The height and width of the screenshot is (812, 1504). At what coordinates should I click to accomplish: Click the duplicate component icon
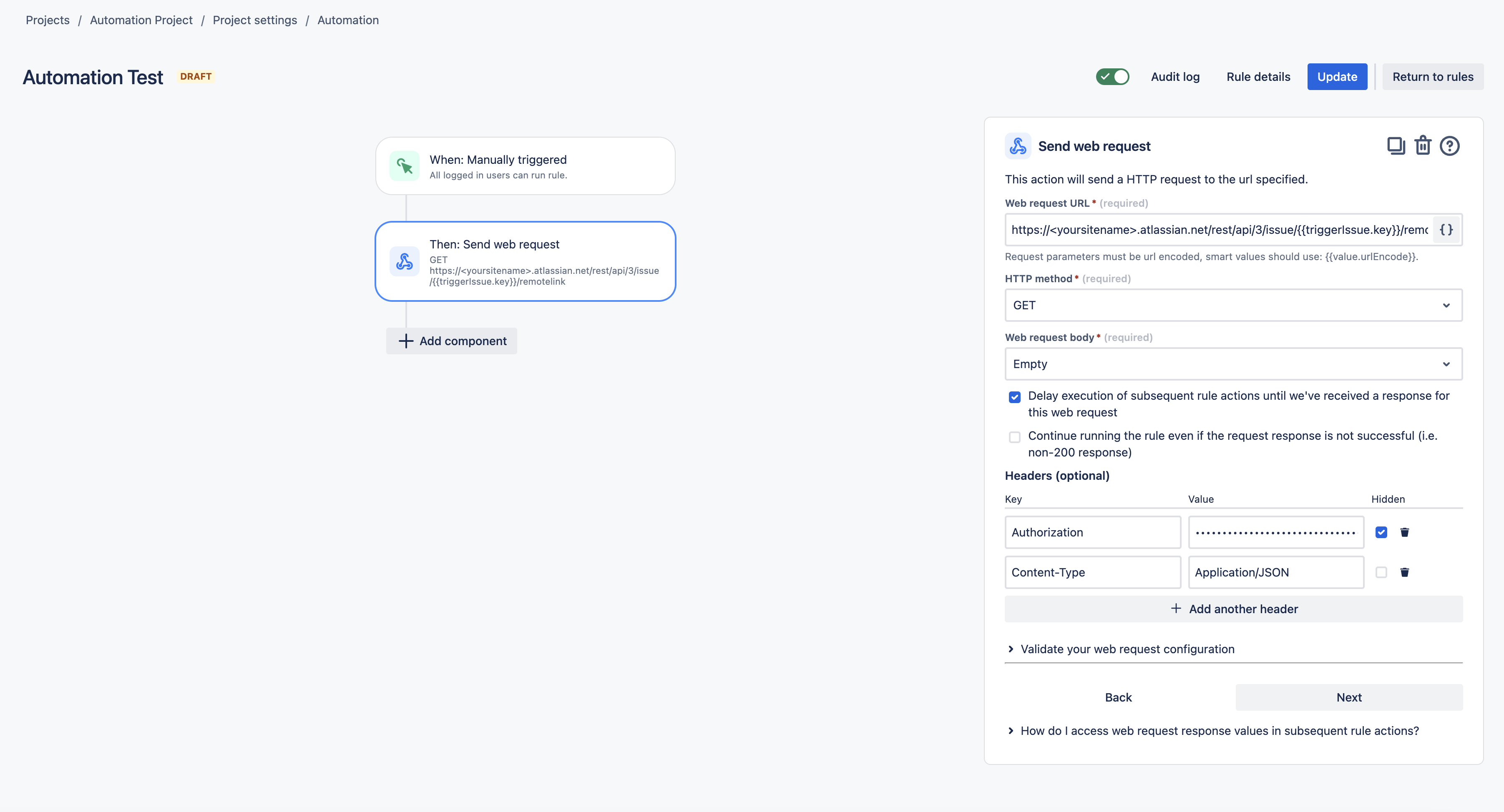pyautogui.click(x=1396, y=146)
